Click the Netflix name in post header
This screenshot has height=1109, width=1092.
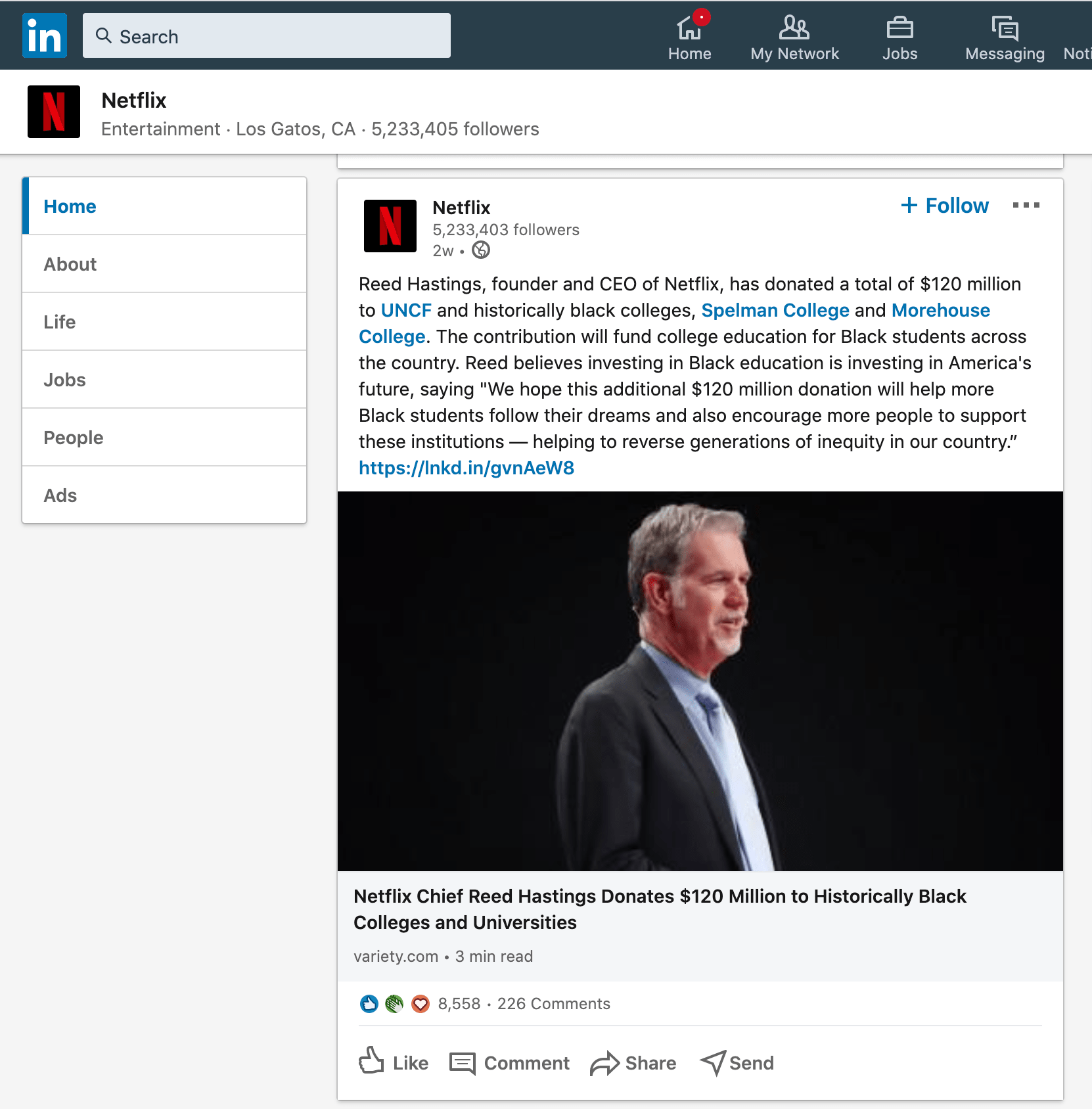point(461,208)
